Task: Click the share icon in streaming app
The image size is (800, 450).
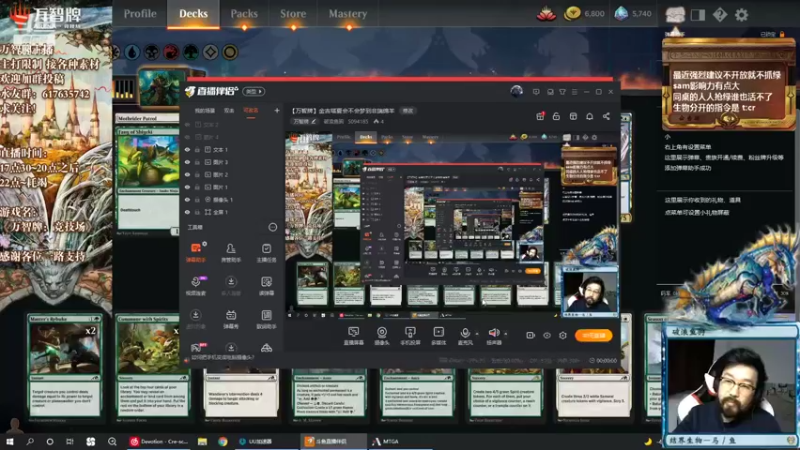Action: 606,117
